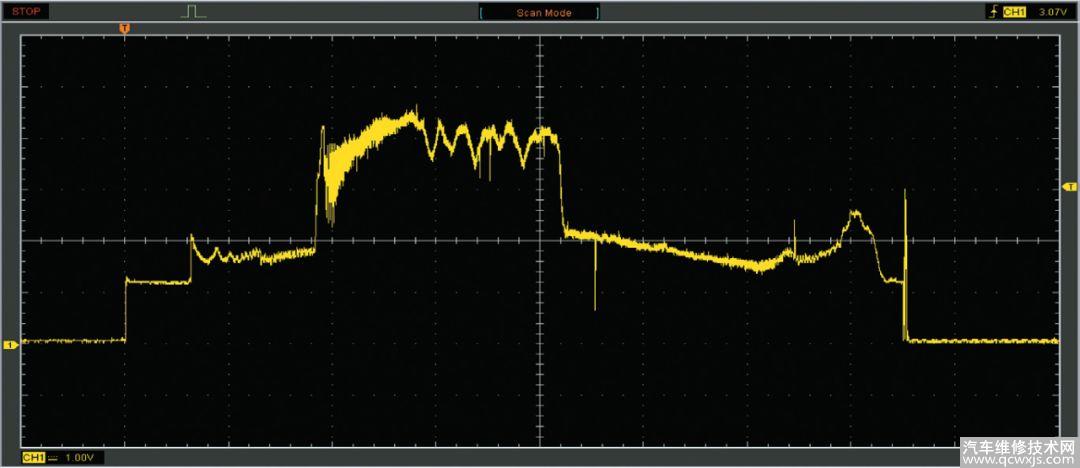Image resolution: width=1080 pixels, height=468 pixels.
Task: Open the 1.00V vertical scale setting
Action: [x=81, y=457]
